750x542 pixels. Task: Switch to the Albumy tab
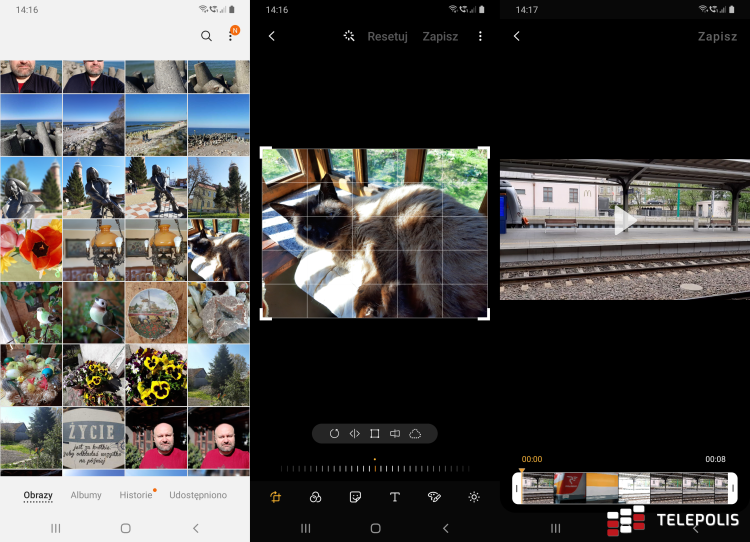coord(86,495)
